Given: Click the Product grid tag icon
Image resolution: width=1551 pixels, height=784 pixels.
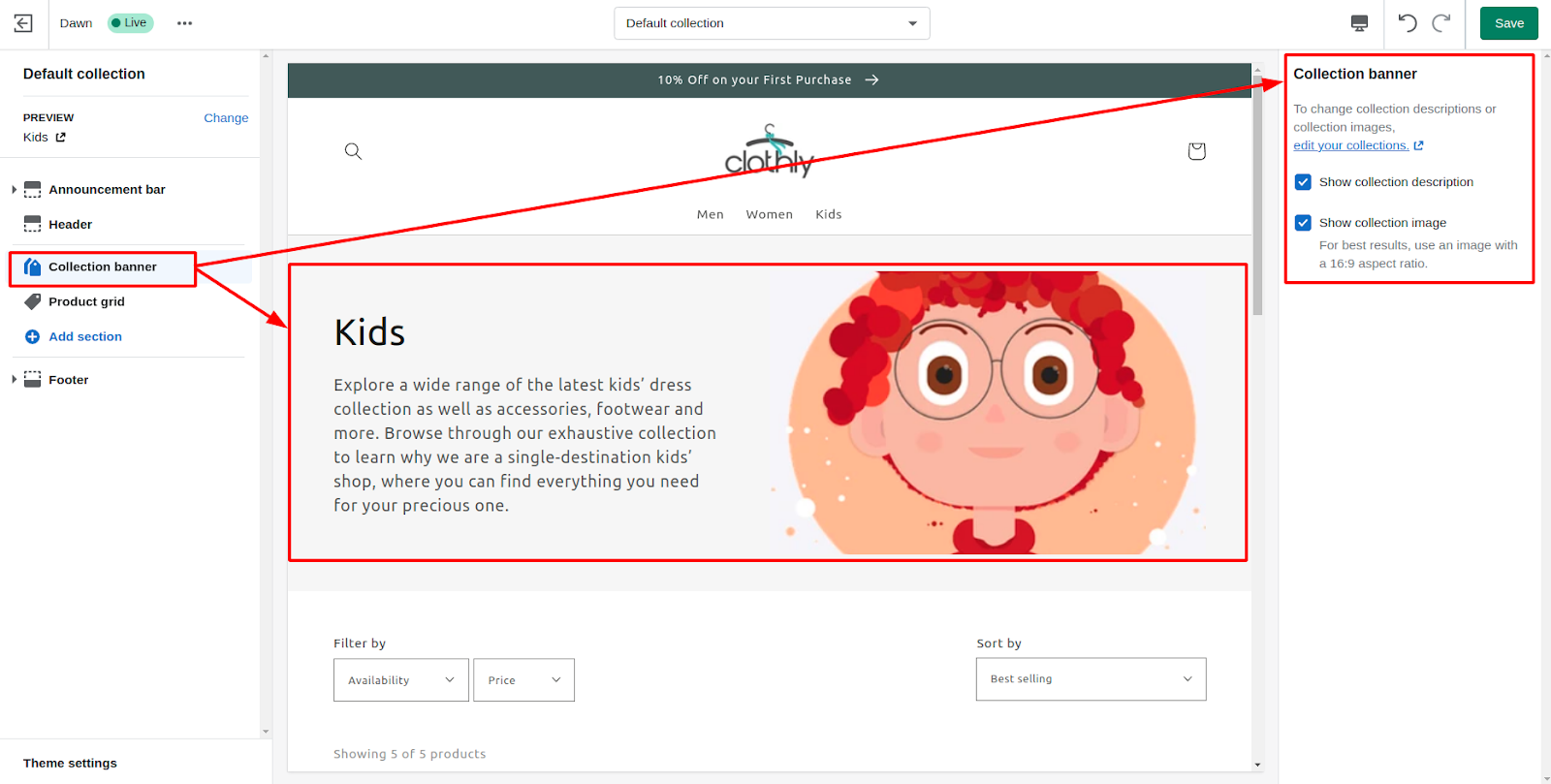Looking at the screenshot, I should [x=32, y=301].
